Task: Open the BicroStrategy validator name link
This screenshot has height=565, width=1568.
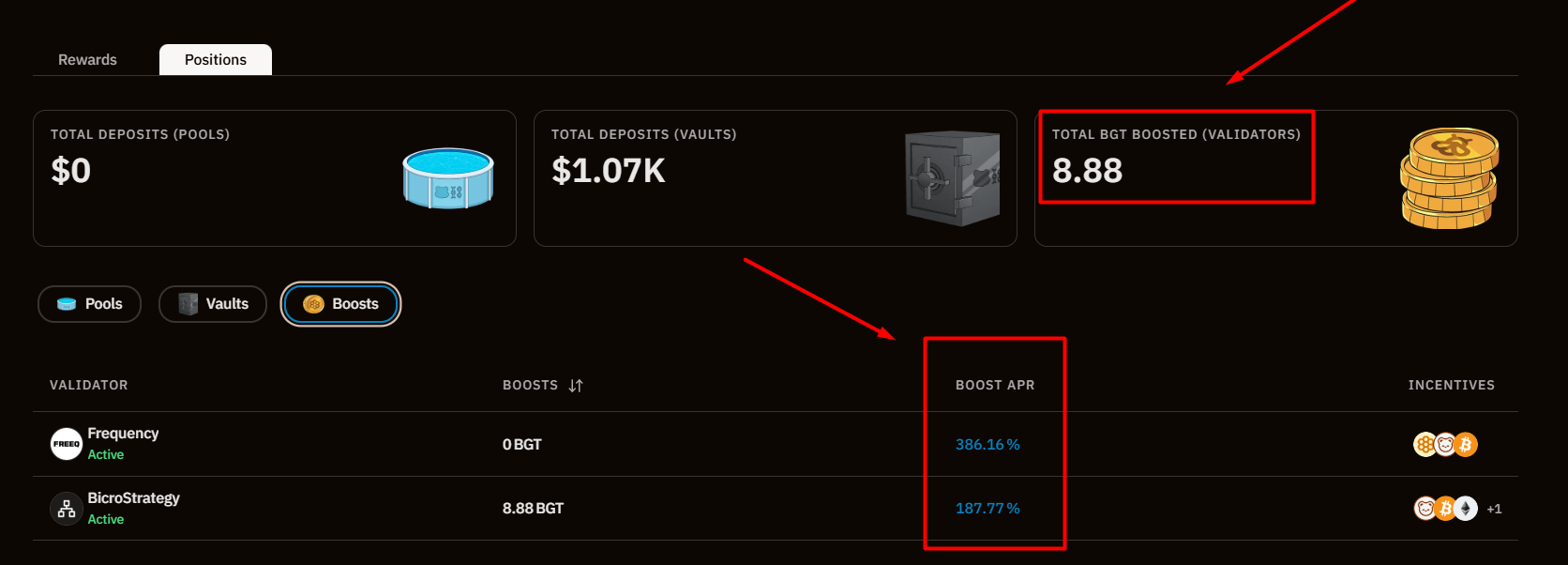Action: click(133, 497)
